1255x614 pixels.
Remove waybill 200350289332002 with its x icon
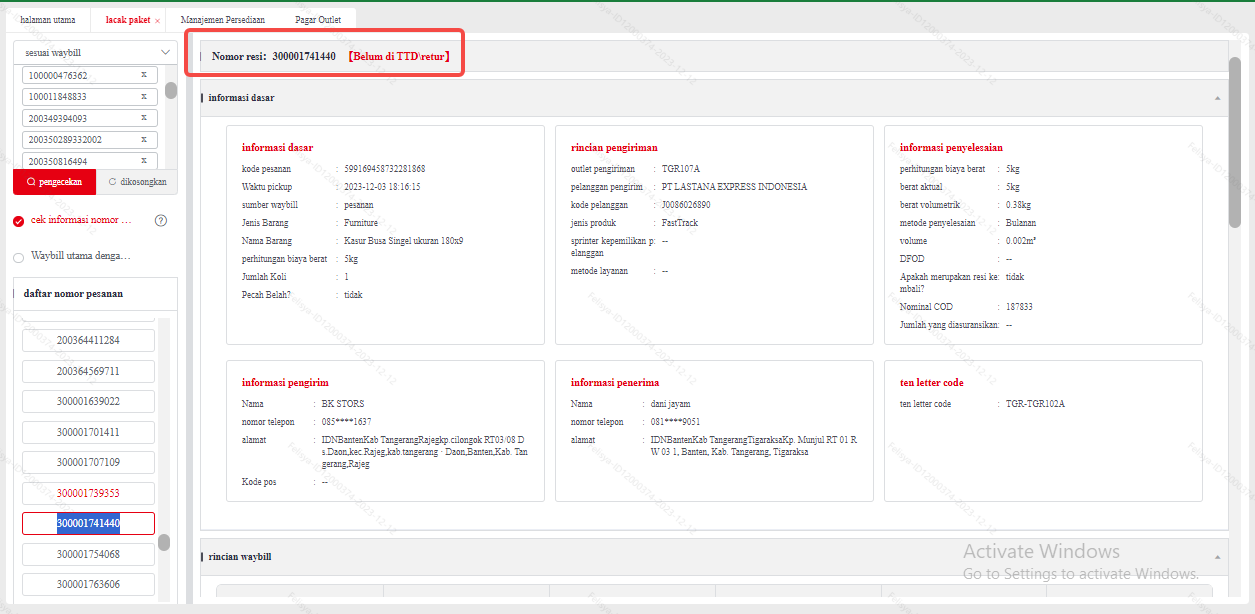pos(143,140)
